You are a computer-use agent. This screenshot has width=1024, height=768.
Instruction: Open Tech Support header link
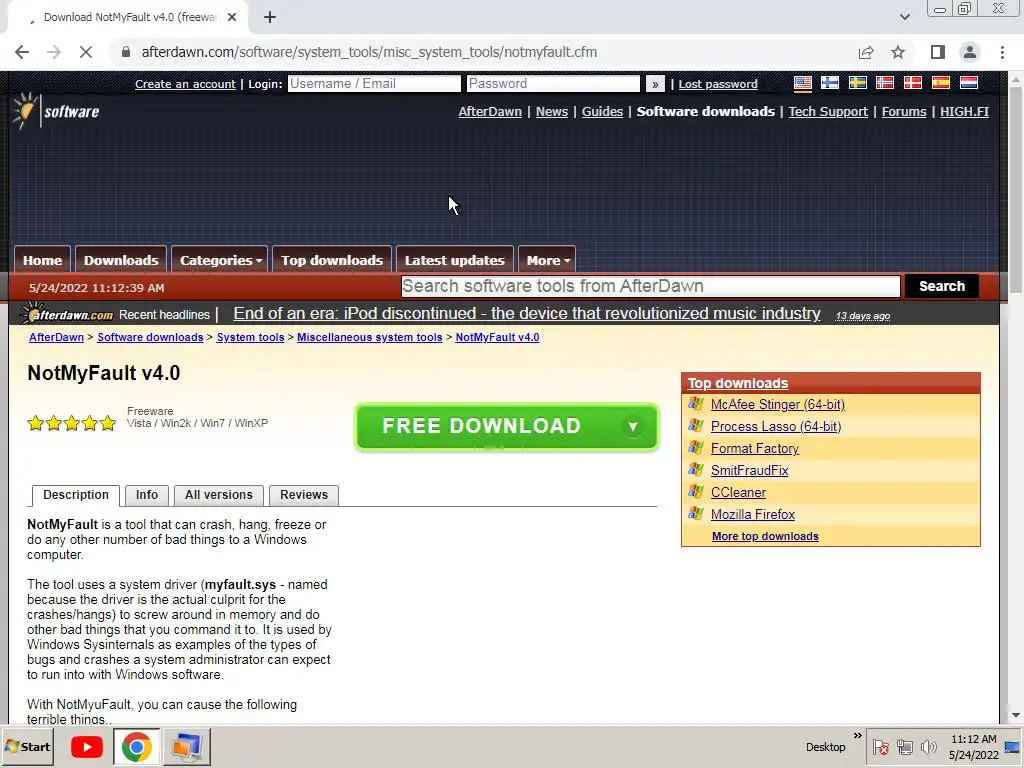[828, 112]
